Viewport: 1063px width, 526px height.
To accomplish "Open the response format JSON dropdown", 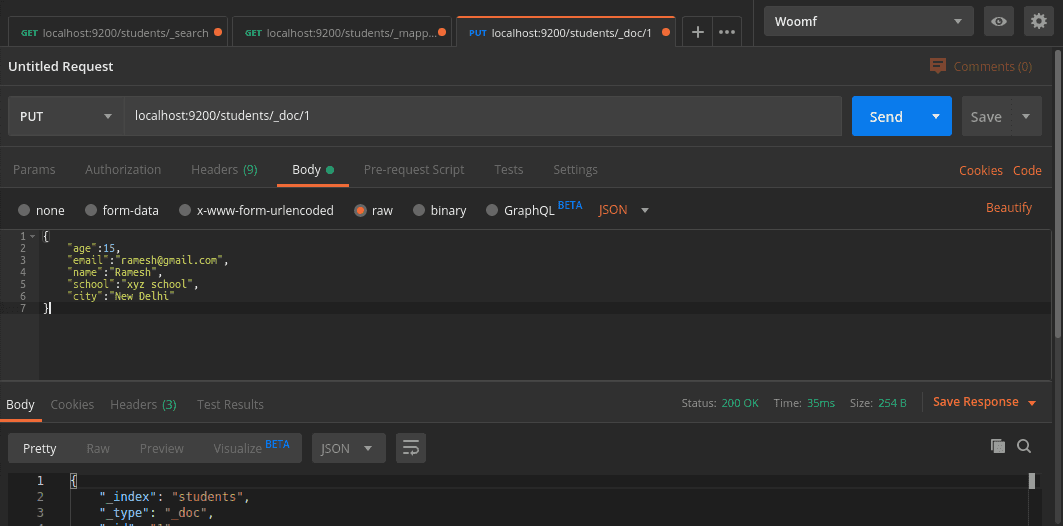I will pyautogui.click(x=348, y=448).
